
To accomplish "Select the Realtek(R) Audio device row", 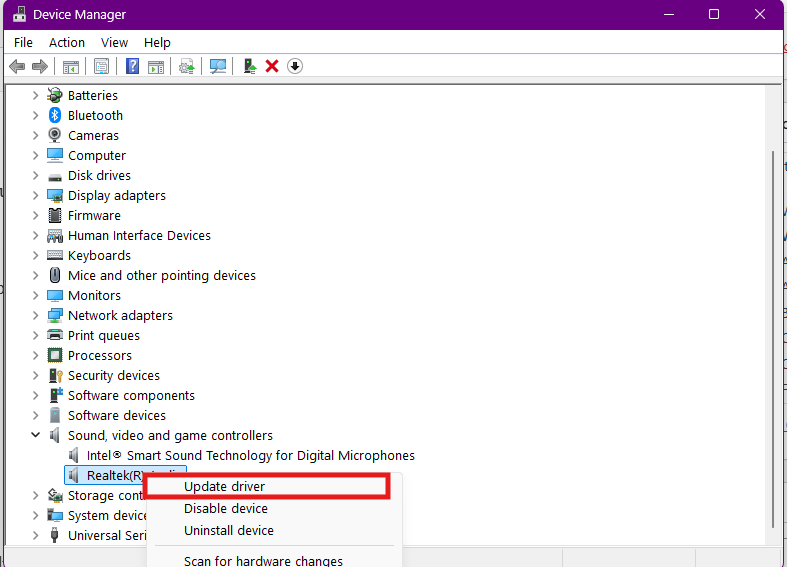I will tap(125, 475).
